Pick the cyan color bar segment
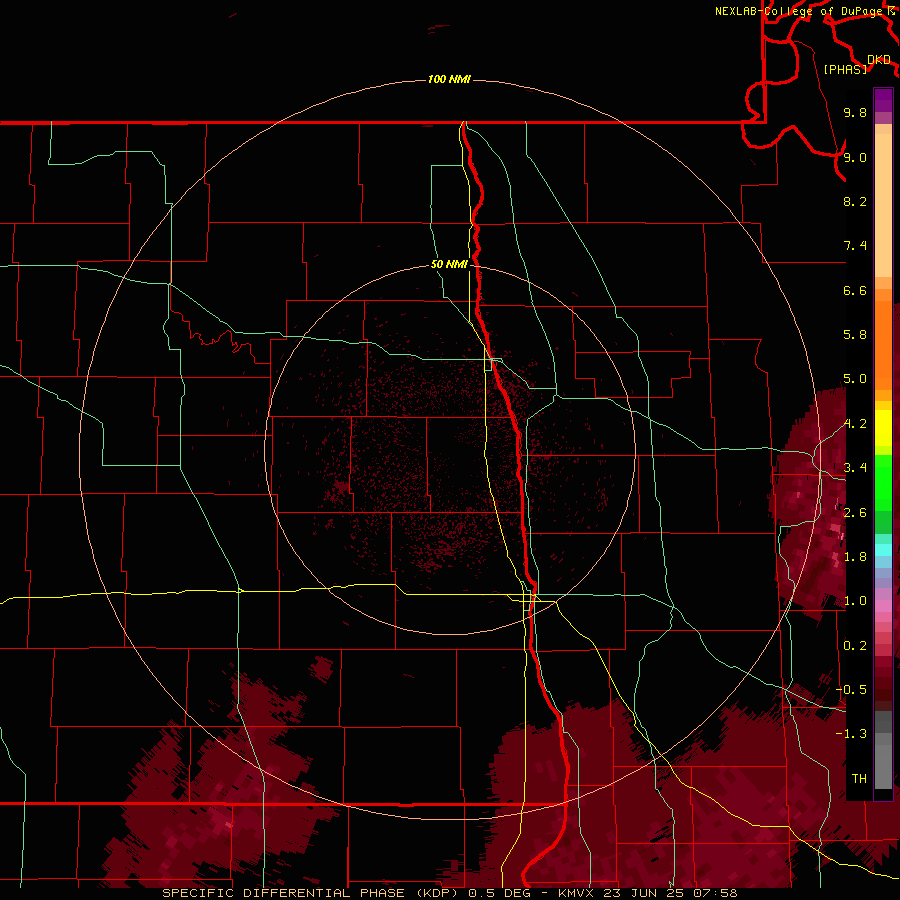 [x=883, y=550]
